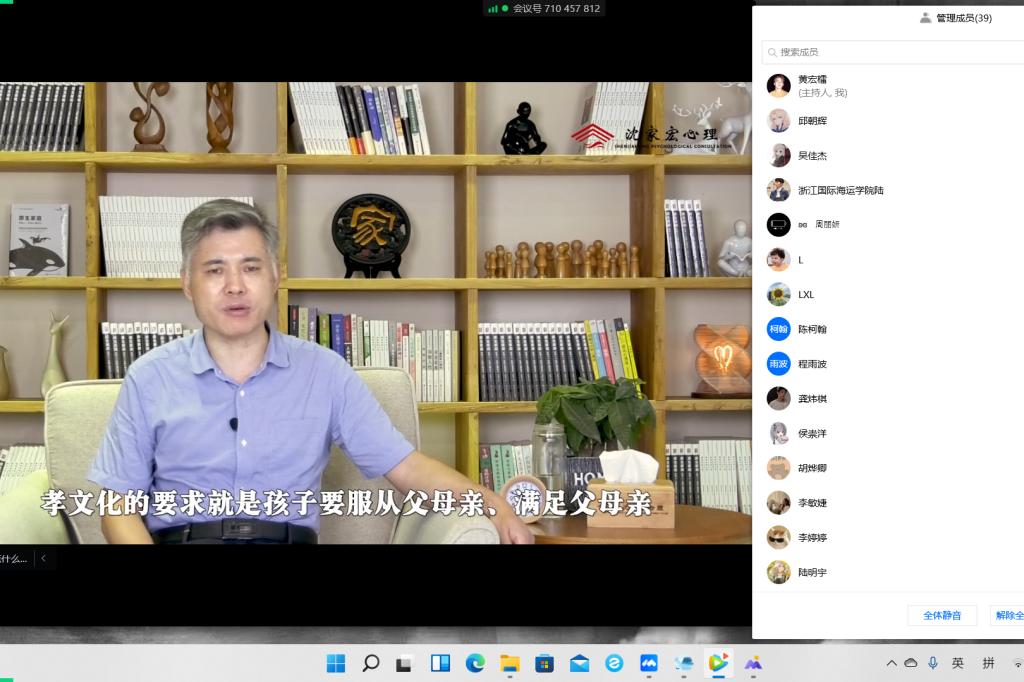1024x682 pixels.
Task: Click 吴佳杰's avatar icon
Action: click(x=778, y=155)
